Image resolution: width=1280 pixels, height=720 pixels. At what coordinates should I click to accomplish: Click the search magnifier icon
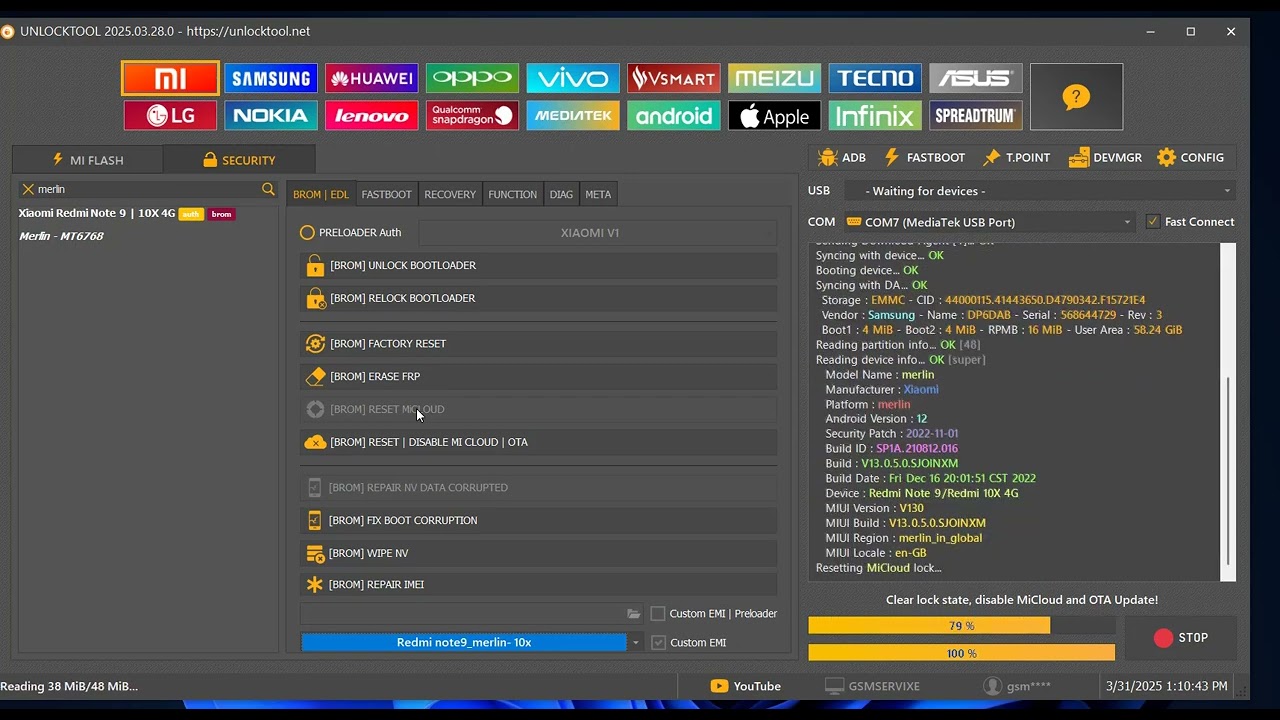point(268,189)
